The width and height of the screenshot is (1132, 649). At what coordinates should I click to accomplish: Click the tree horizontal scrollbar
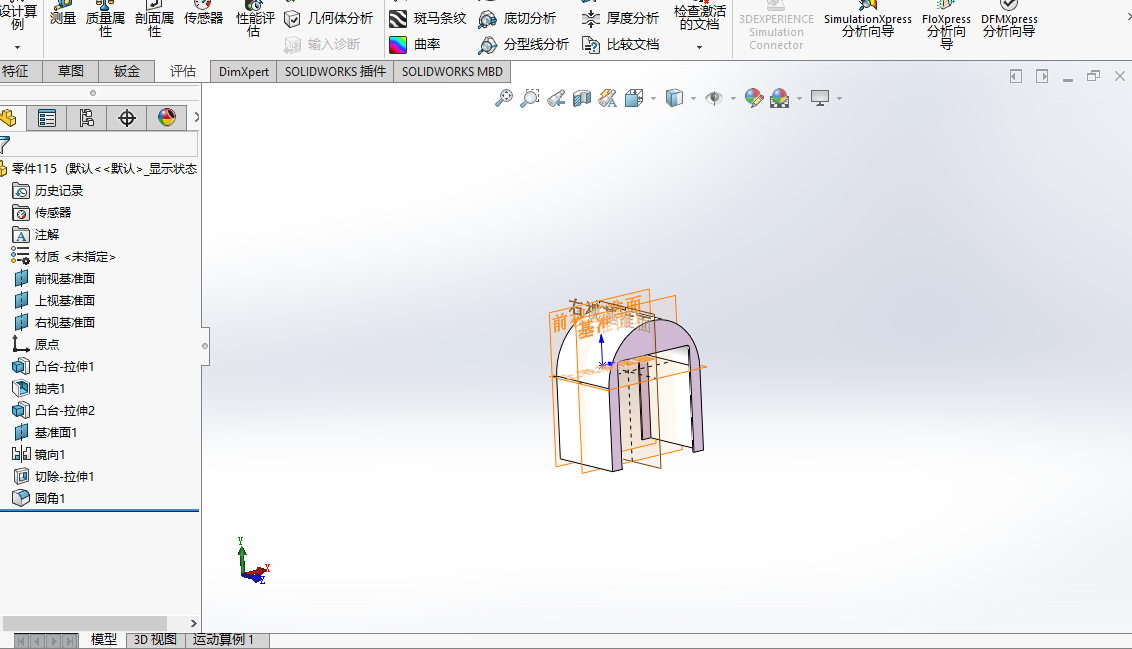(85, 623)
